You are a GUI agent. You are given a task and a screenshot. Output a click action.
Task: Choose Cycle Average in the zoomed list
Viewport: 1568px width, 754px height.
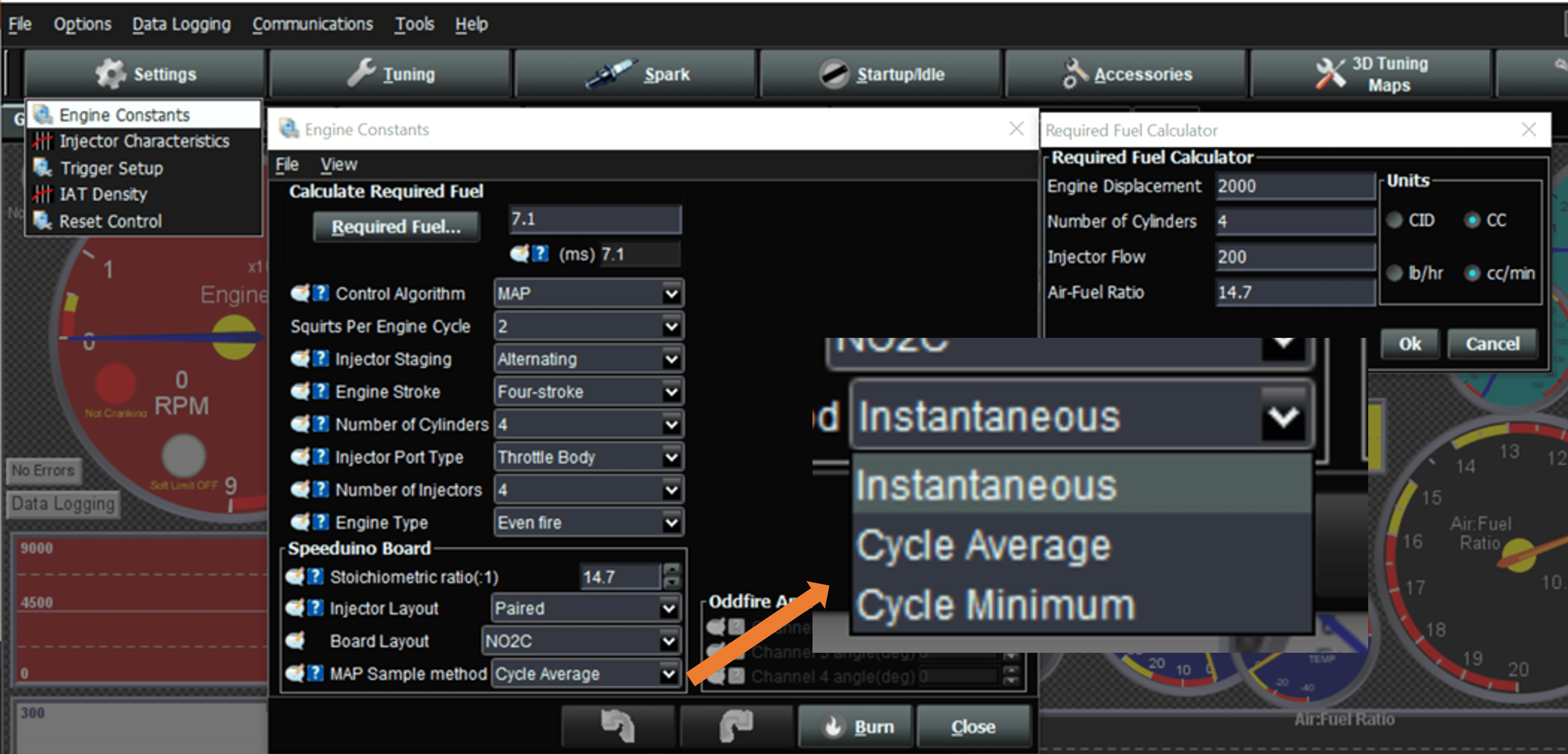point(1082,545)
